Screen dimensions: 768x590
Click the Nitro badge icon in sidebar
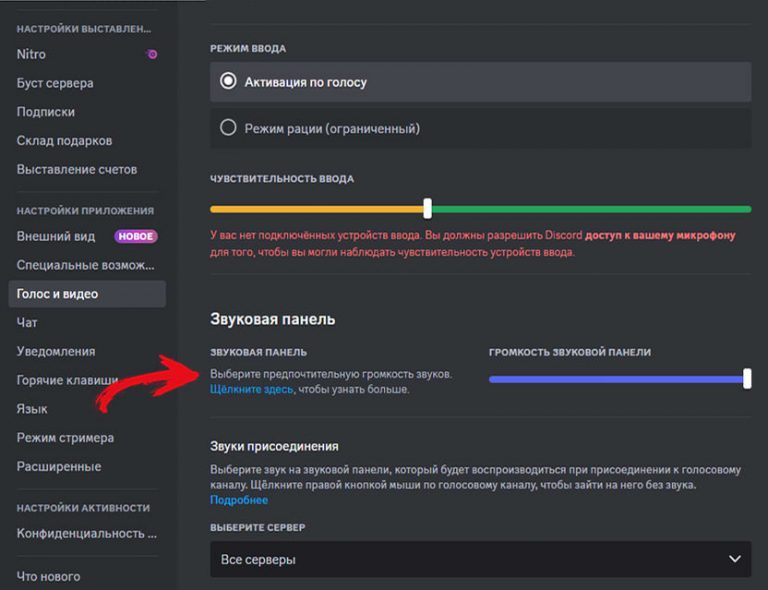click(152, 54)
